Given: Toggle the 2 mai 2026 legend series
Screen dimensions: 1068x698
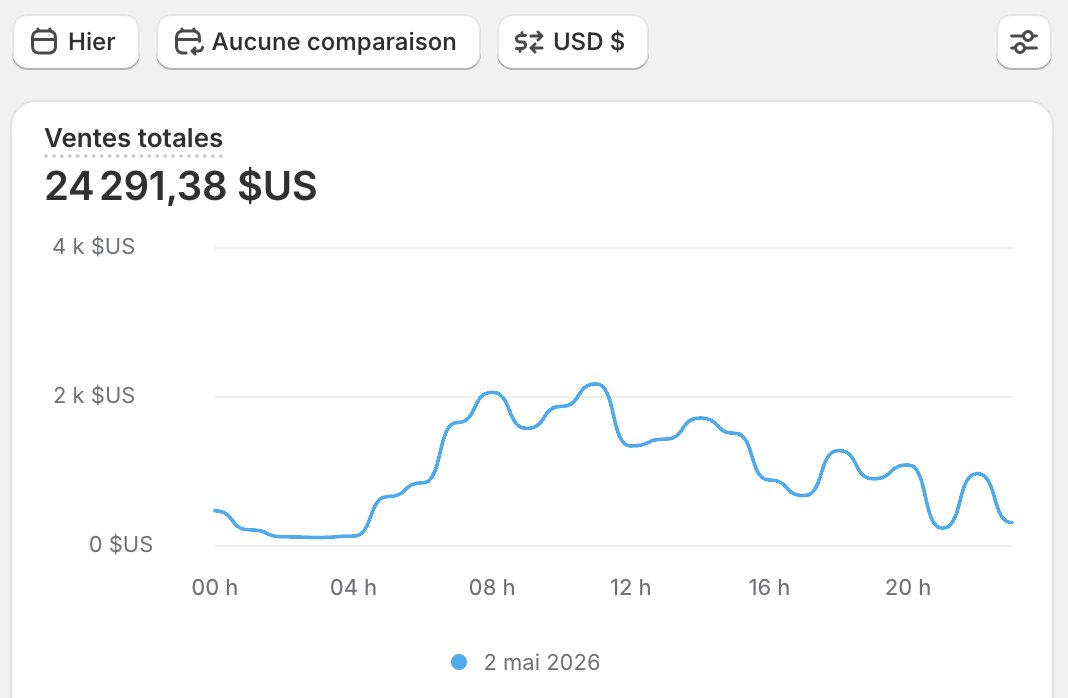Looking at the screenshot, I should (526, 662).
